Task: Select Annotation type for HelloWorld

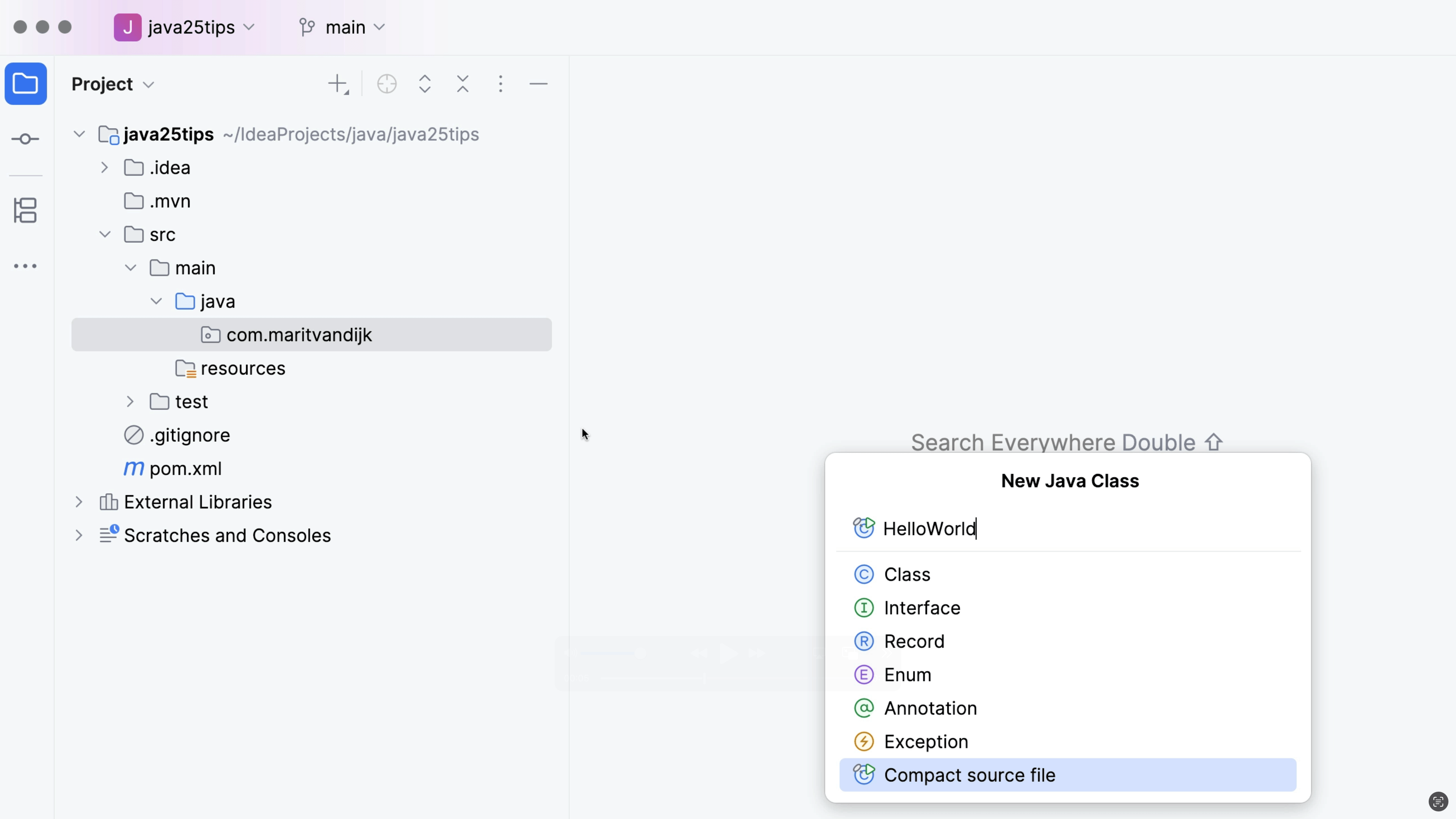Action: [930, 708]
